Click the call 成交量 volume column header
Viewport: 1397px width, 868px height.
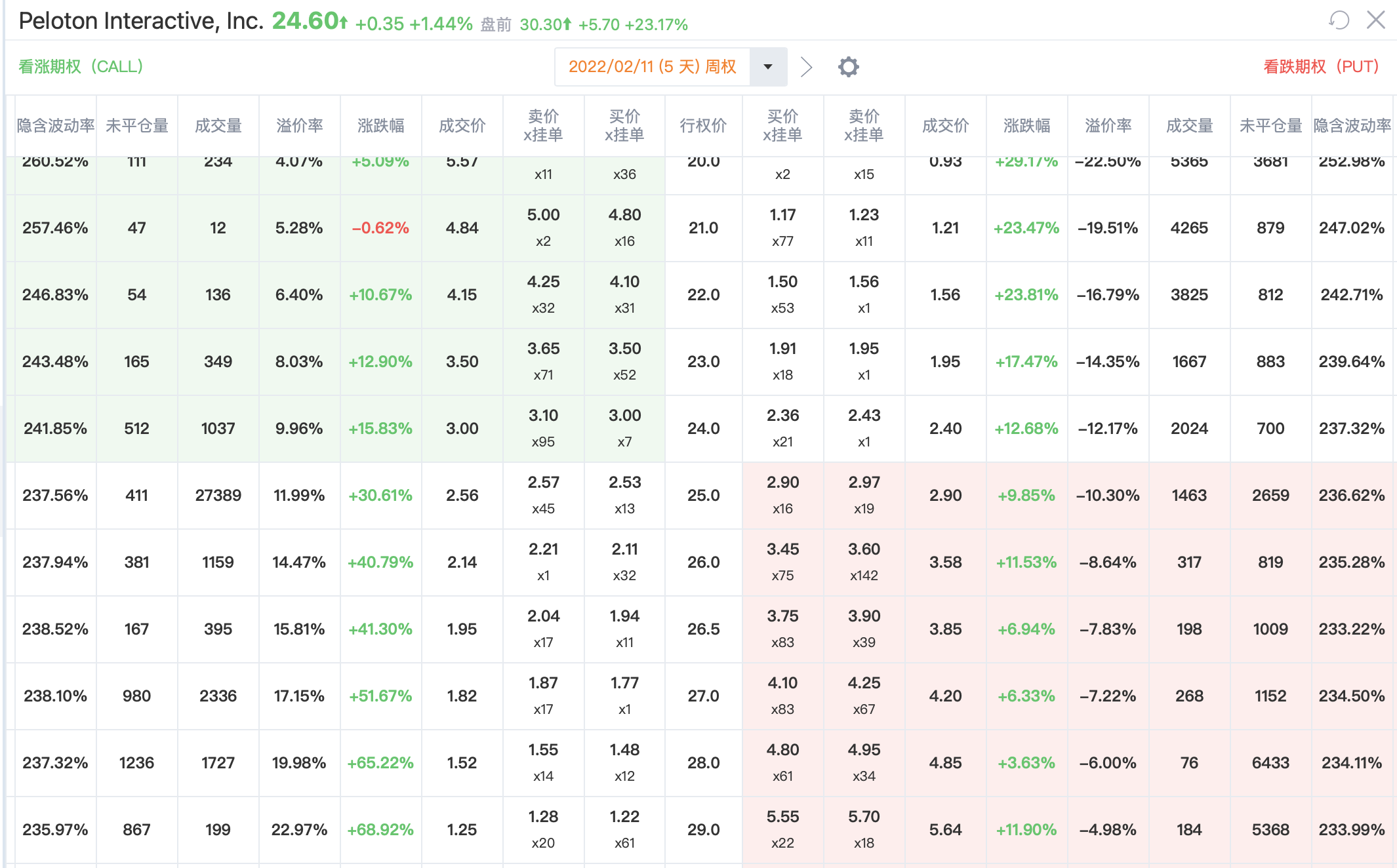(218, 125)
